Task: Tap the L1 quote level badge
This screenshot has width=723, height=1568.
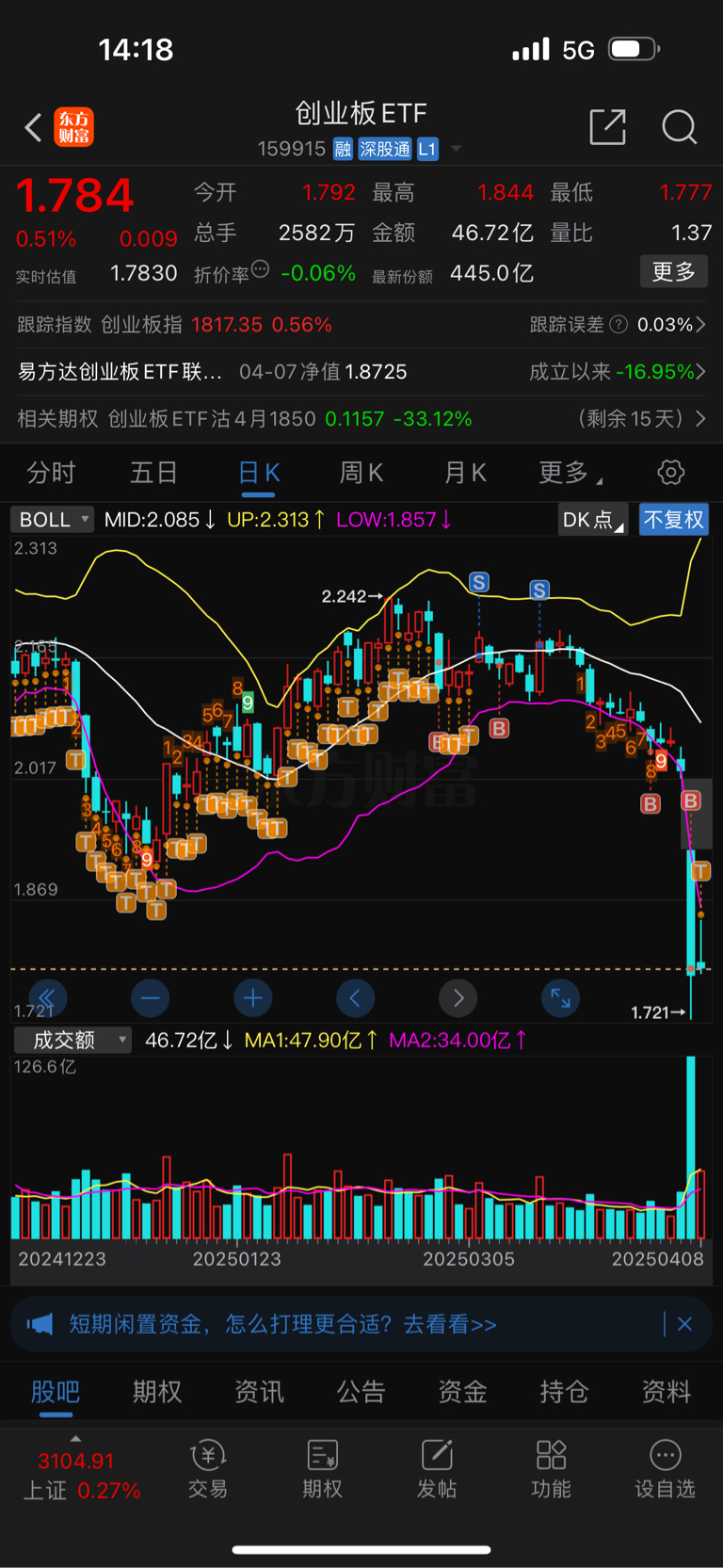Action: click(x=427, y=149)
